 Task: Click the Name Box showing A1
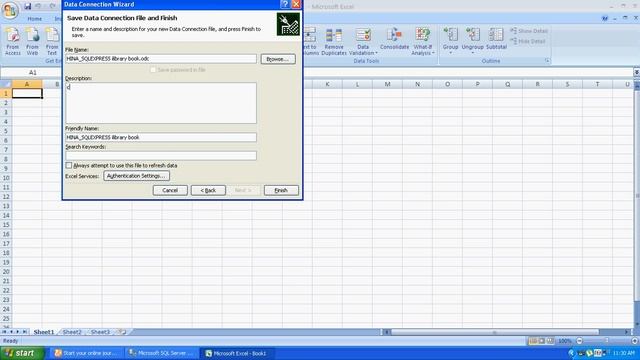pos(32,72)
